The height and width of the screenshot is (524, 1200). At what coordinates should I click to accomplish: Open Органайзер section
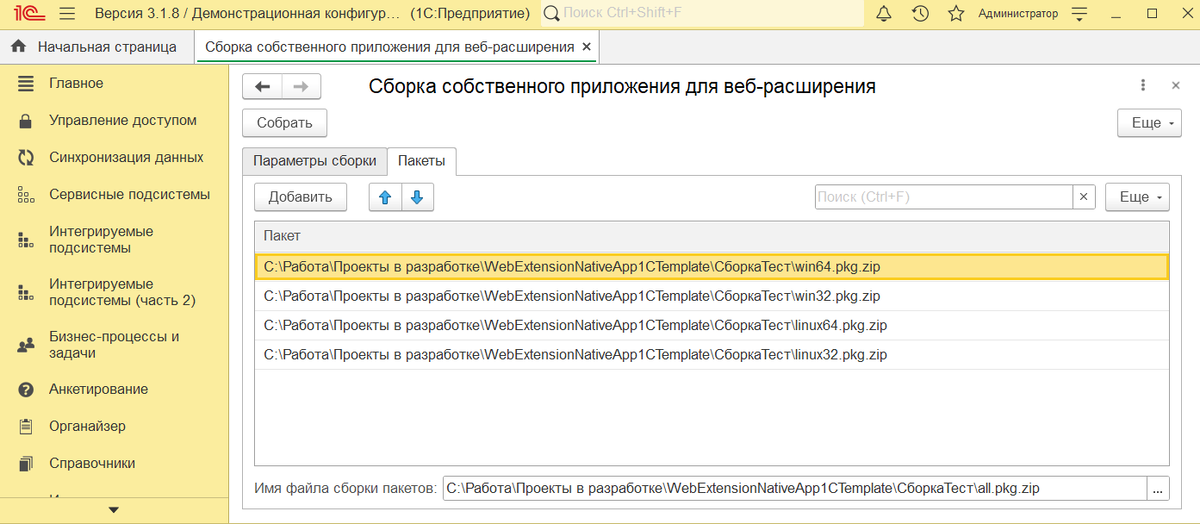click(87, 426)
